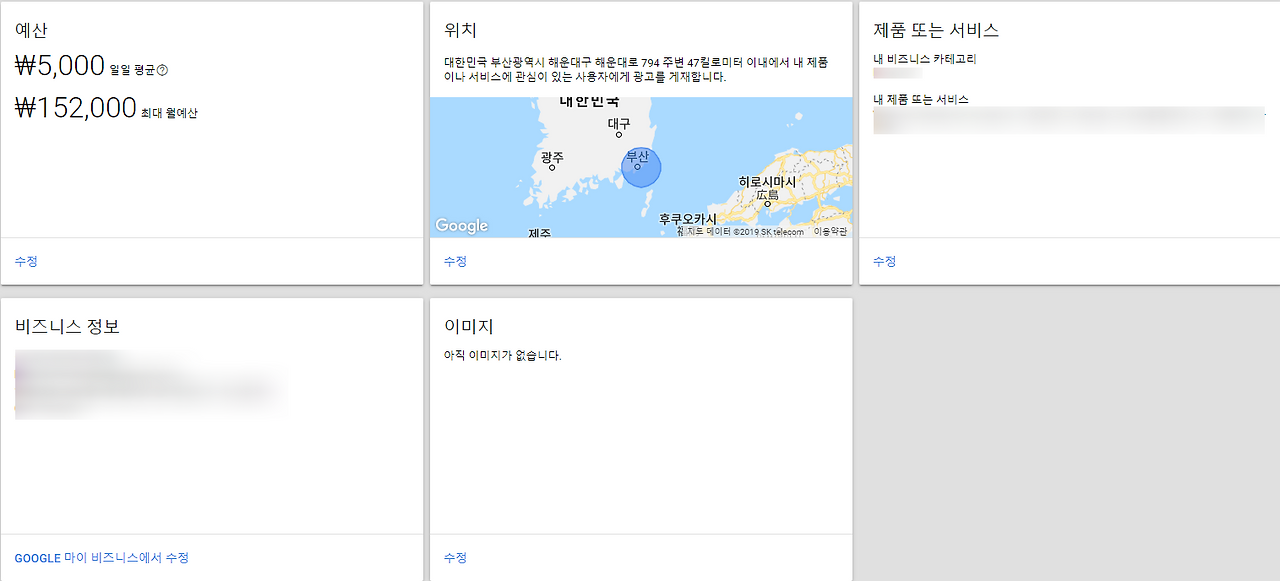Open 수정 in the 이미지 card

pyautogui.click(x=455, y=558)
